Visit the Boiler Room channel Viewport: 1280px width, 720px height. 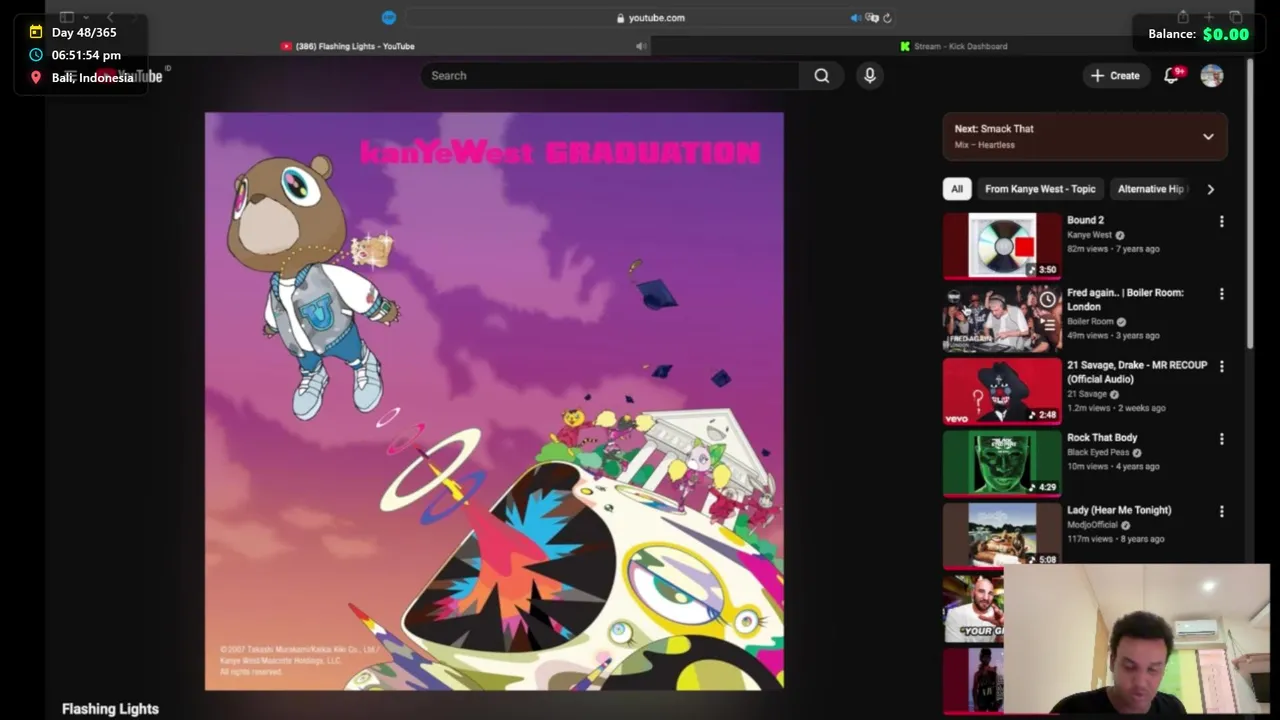tap(1090, 322)
